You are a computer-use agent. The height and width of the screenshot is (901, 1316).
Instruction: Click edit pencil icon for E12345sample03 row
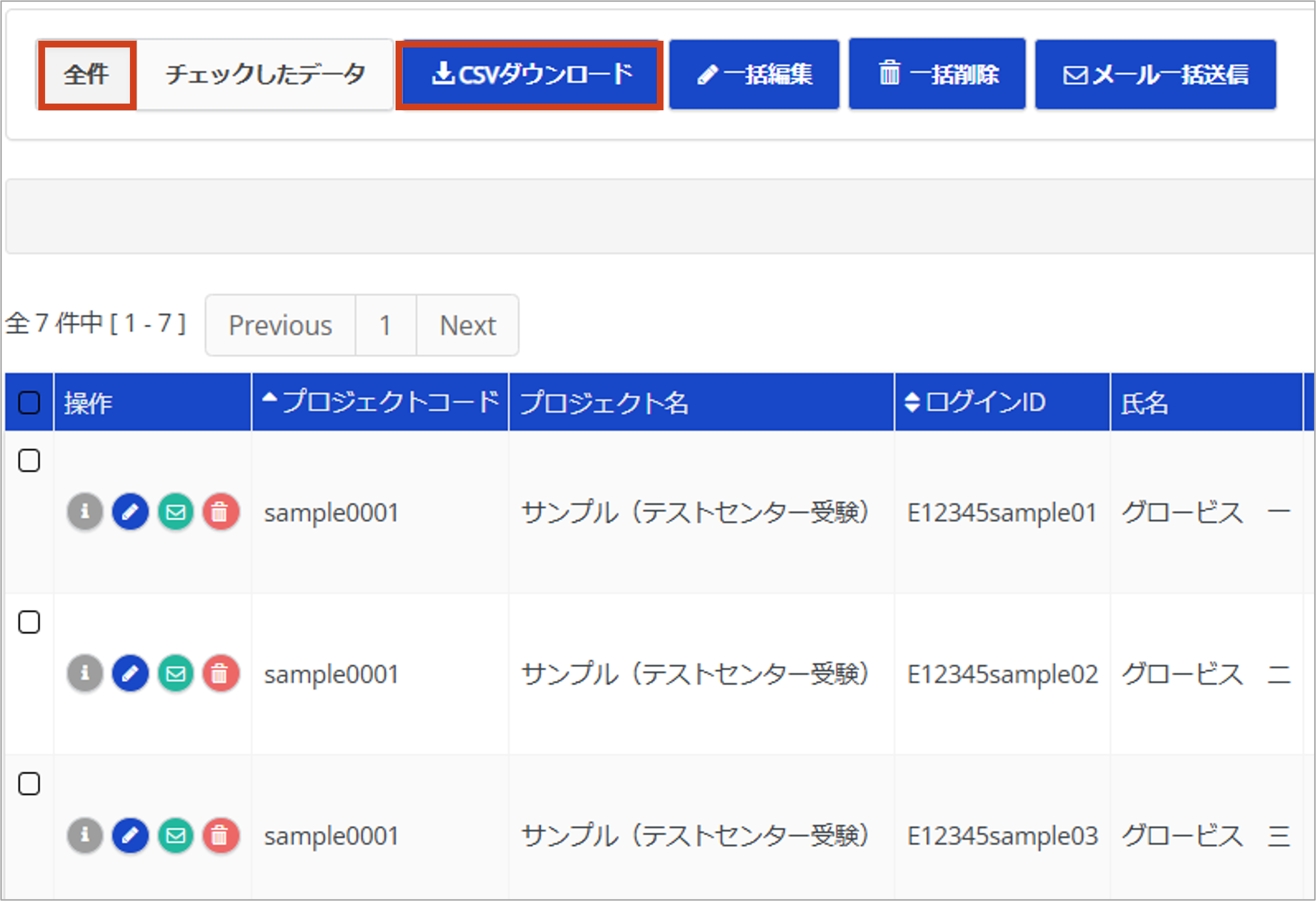click(x=130, y=835)
